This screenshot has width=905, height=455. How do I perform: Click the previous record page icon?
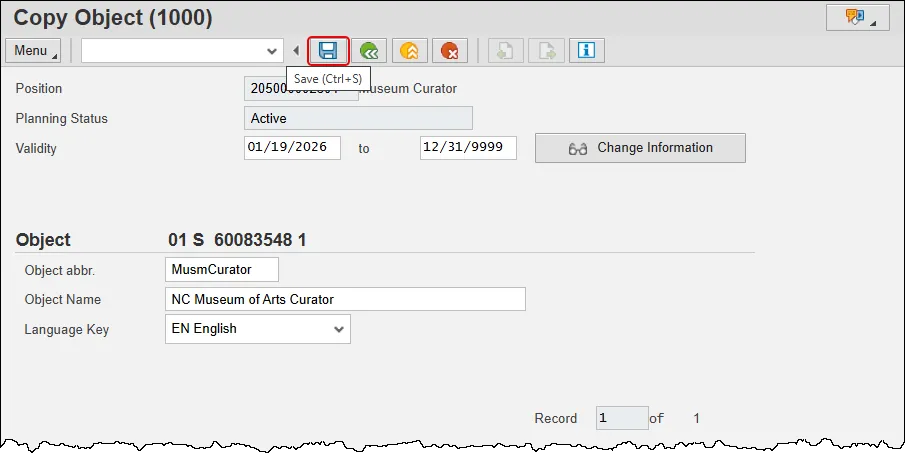pos(506,51)
